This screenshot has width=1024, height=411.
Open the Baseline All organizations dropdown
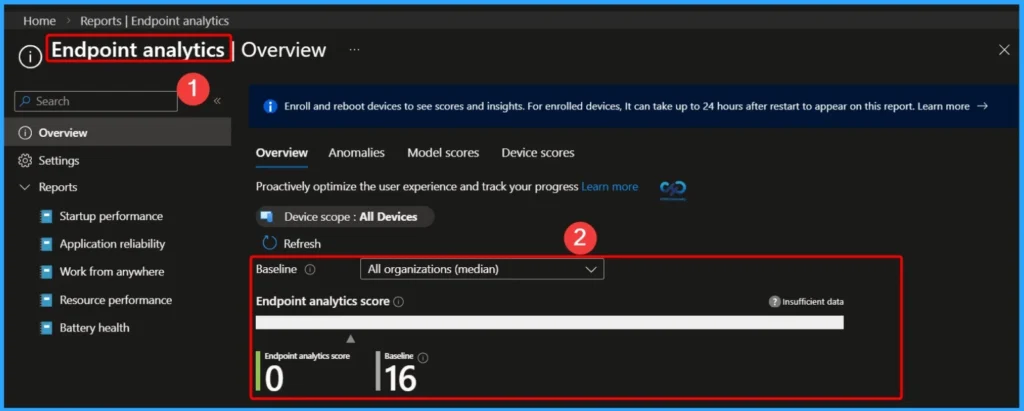[x=482, y=269]
